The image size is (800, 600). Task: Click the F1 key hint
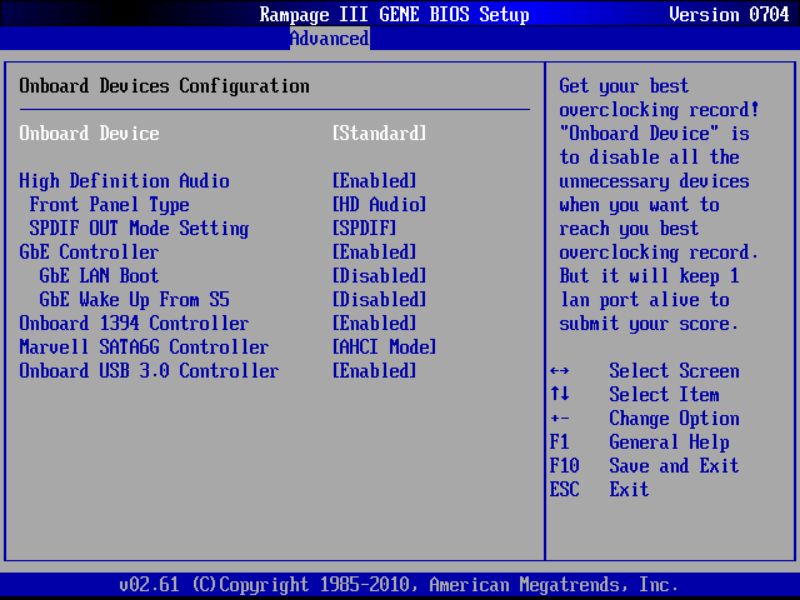pos(560,441)
